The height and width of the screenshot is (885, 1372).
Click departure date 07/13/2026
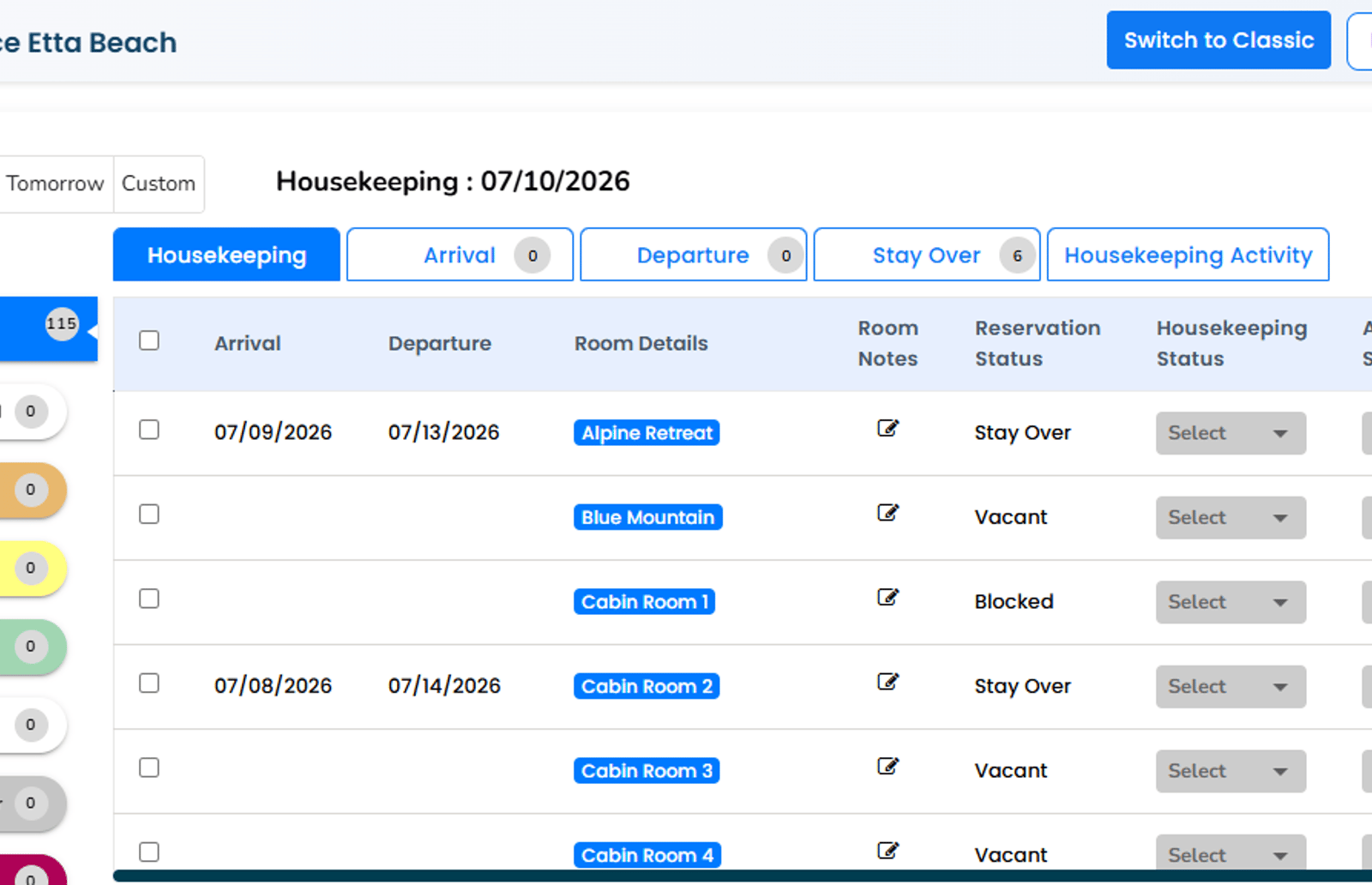[x=443, y=432]
